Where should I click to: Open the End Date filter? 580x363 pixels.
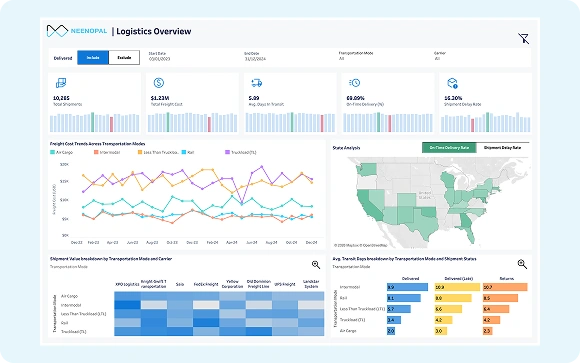pos(255,56)
